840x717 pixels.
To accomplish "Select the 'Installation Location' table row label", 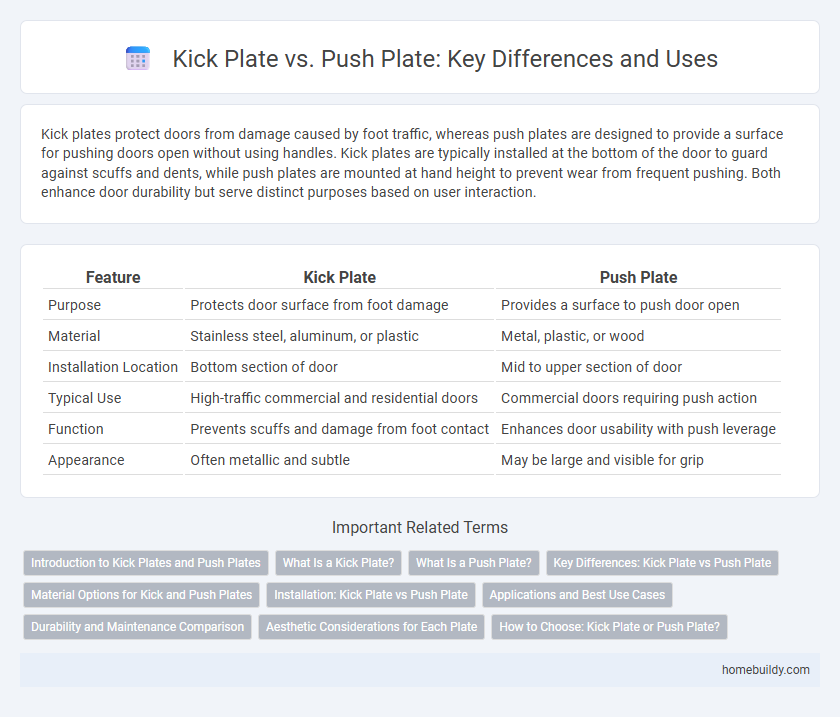I will click(113, 367).
